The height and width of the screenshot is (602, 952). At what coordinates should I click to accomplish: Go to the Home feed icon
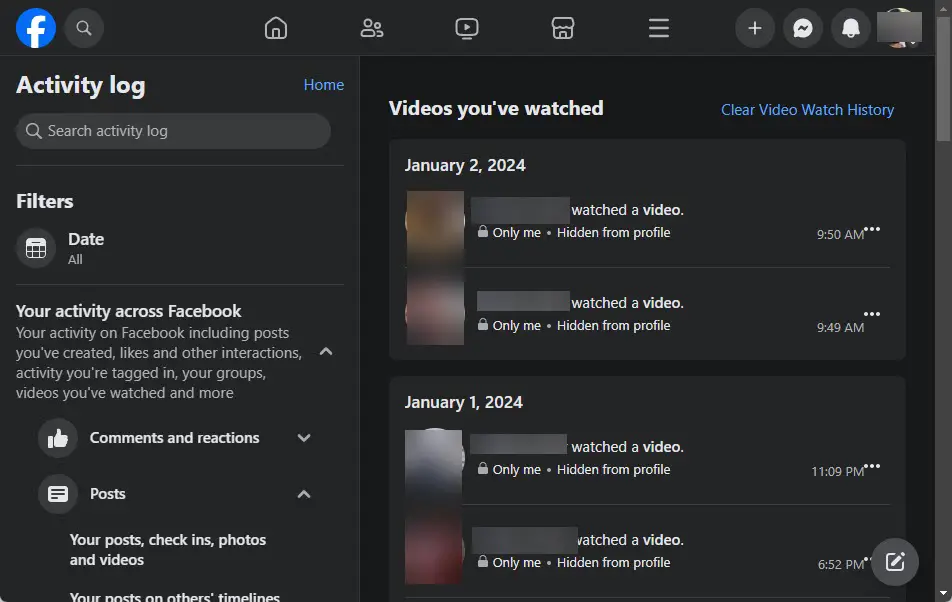coord(276,28)
